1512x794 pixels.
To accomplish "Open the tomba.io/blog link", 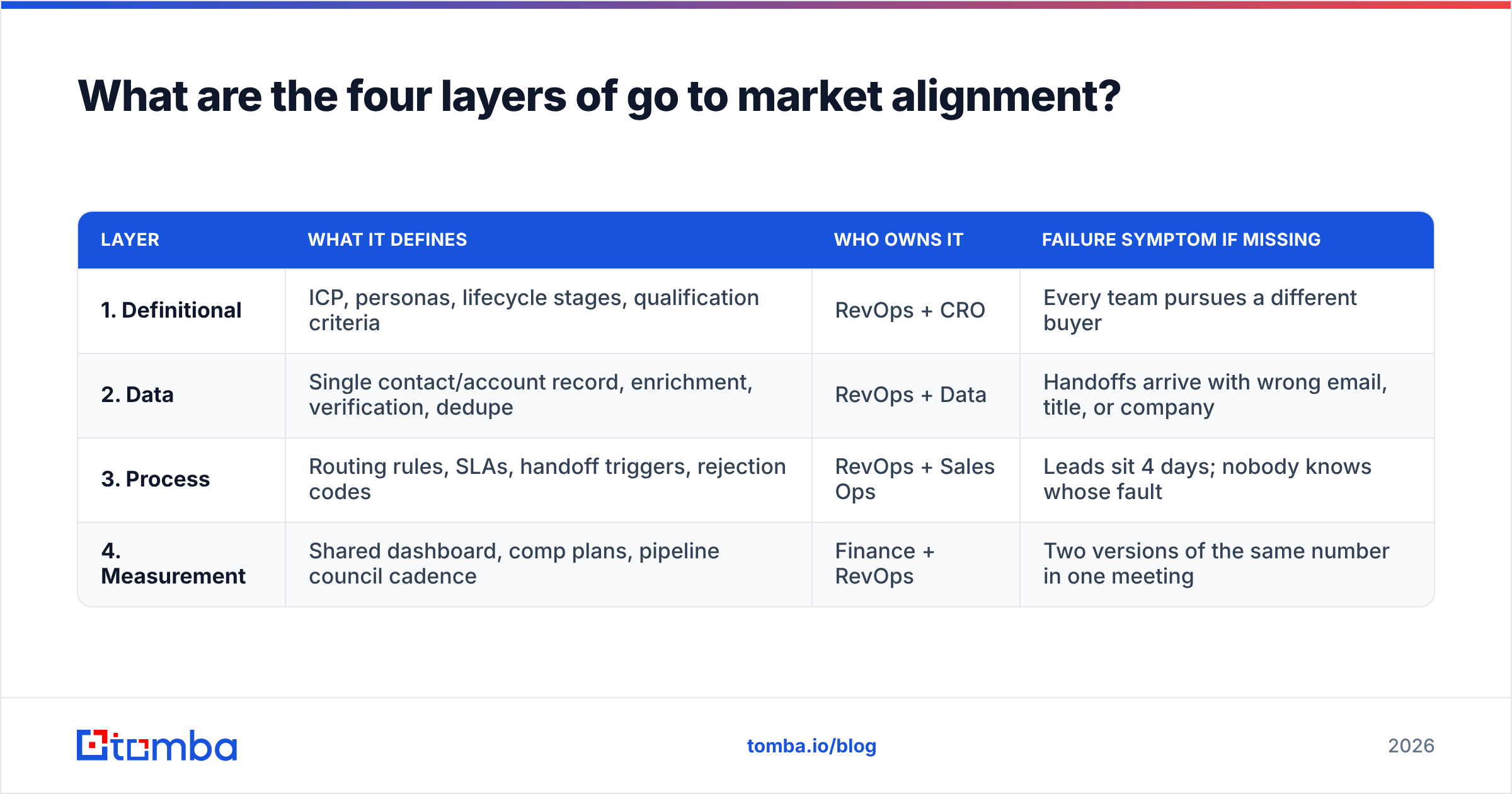I will point(811,746).
